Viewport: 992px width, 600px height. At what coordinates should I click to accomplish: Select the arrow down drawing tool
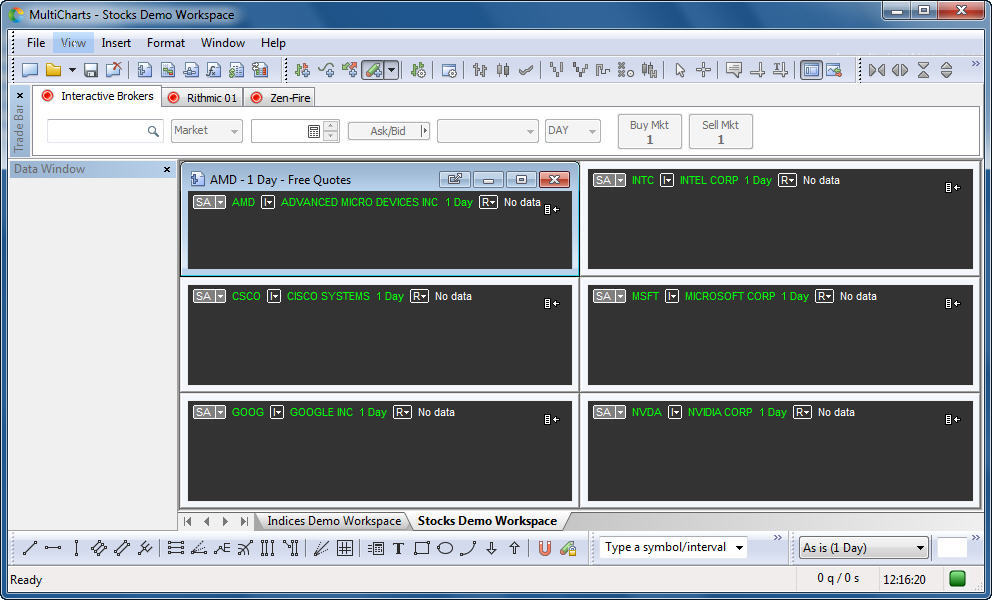click(492, 548)
